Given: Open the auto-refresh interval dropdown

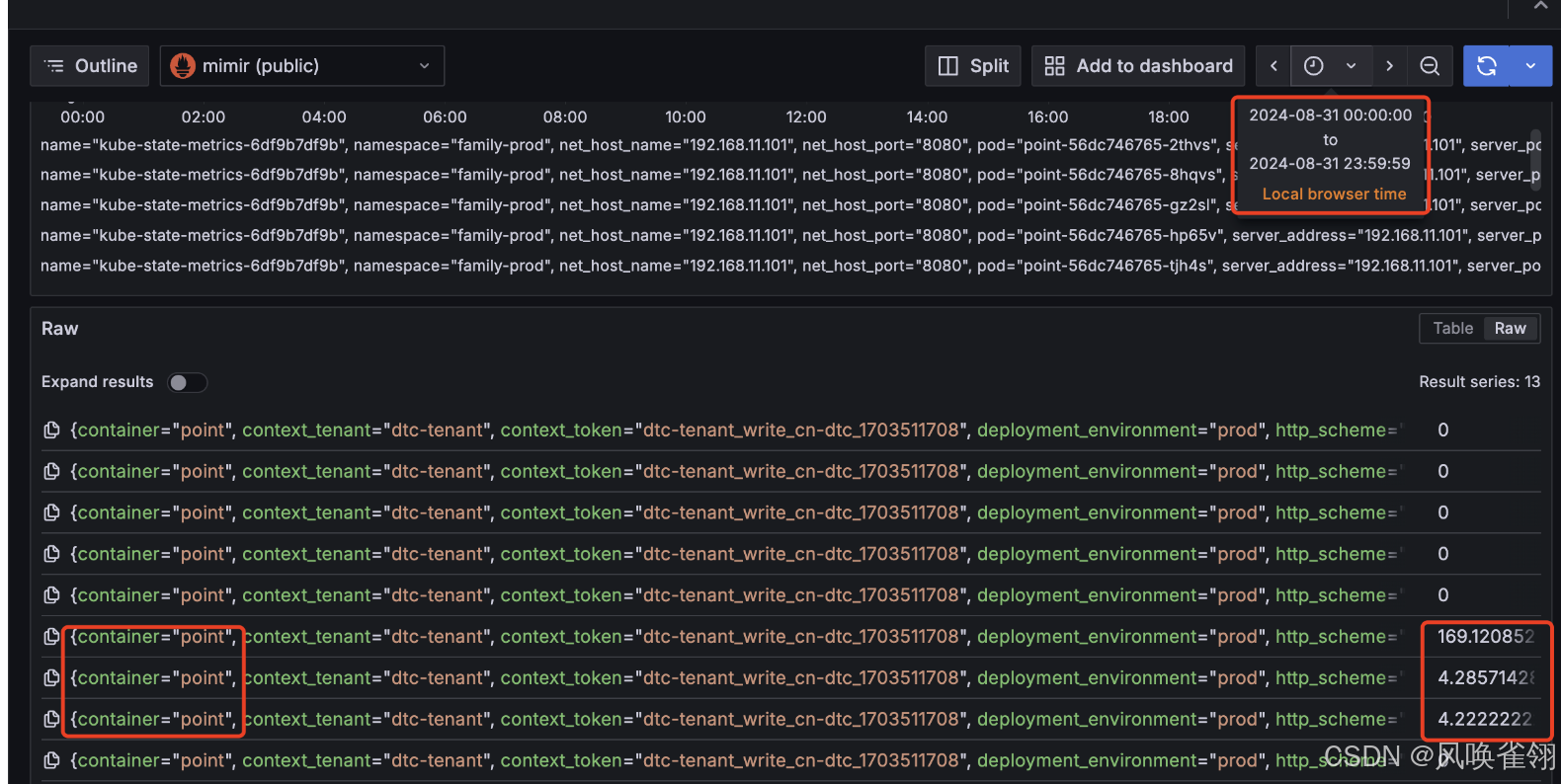Looking at the screenshot, I should 1530,66.
